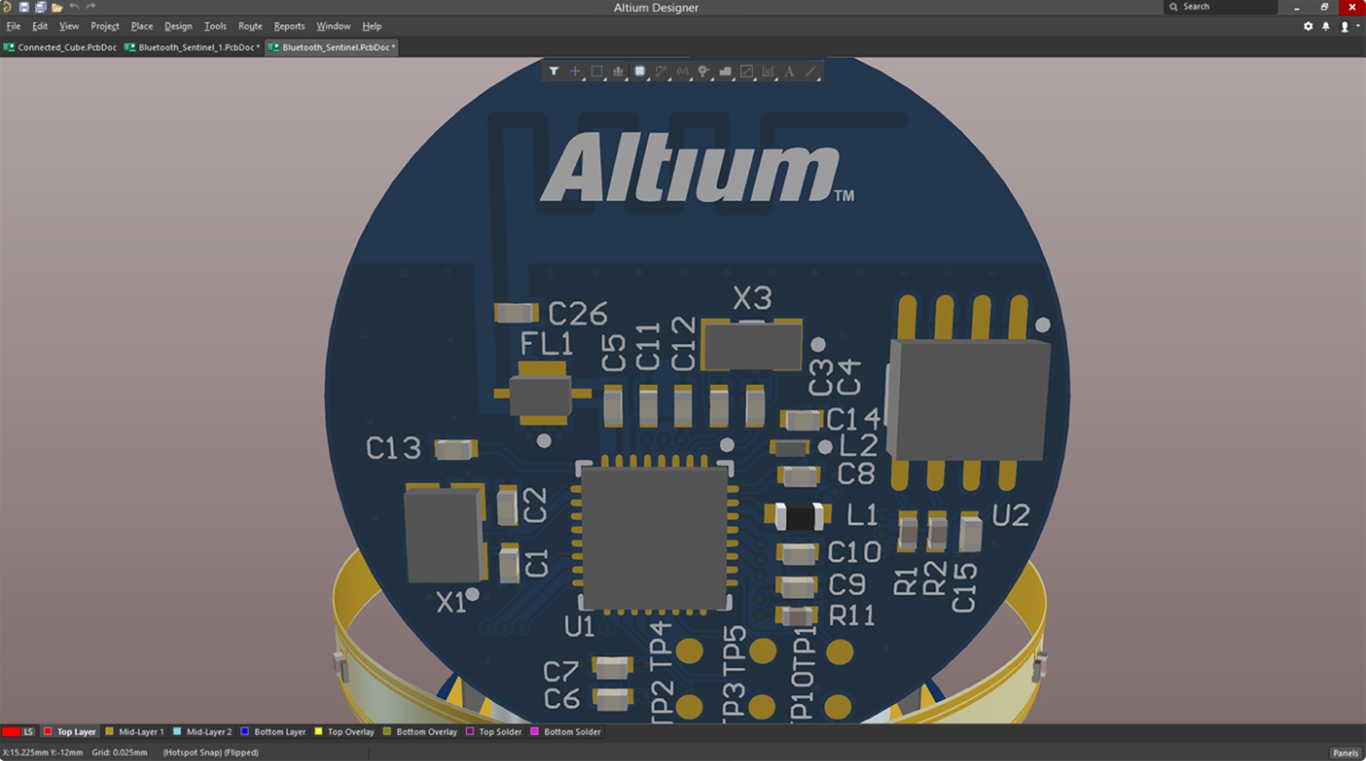Click the Altium logo in title bar
This screenshot has height=761, width=1366.
coord(7,7)
